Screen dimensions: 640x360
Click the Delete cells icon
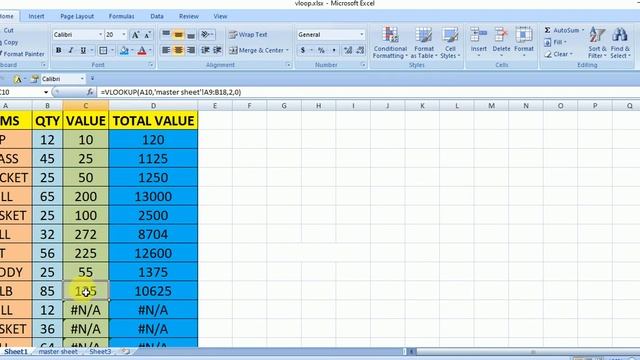tap(501, 35)
